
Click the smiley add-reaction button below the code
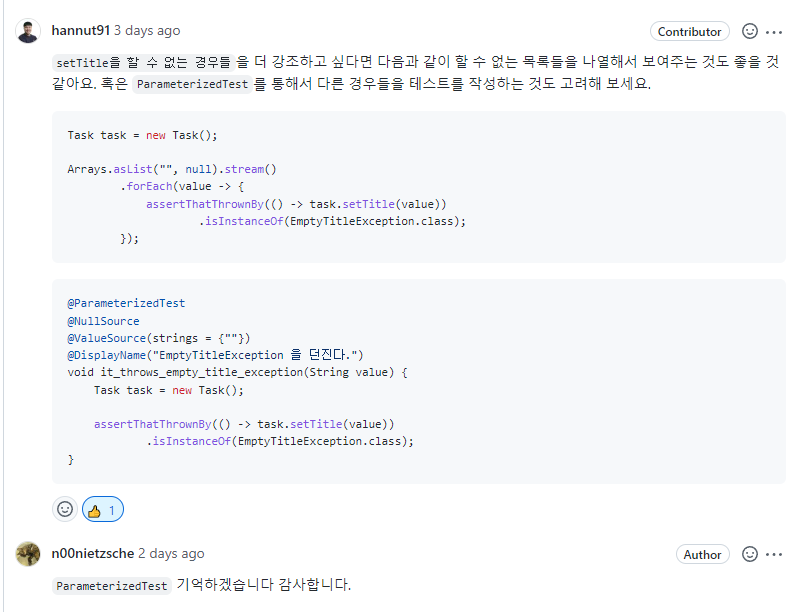[x=65, y=509]
